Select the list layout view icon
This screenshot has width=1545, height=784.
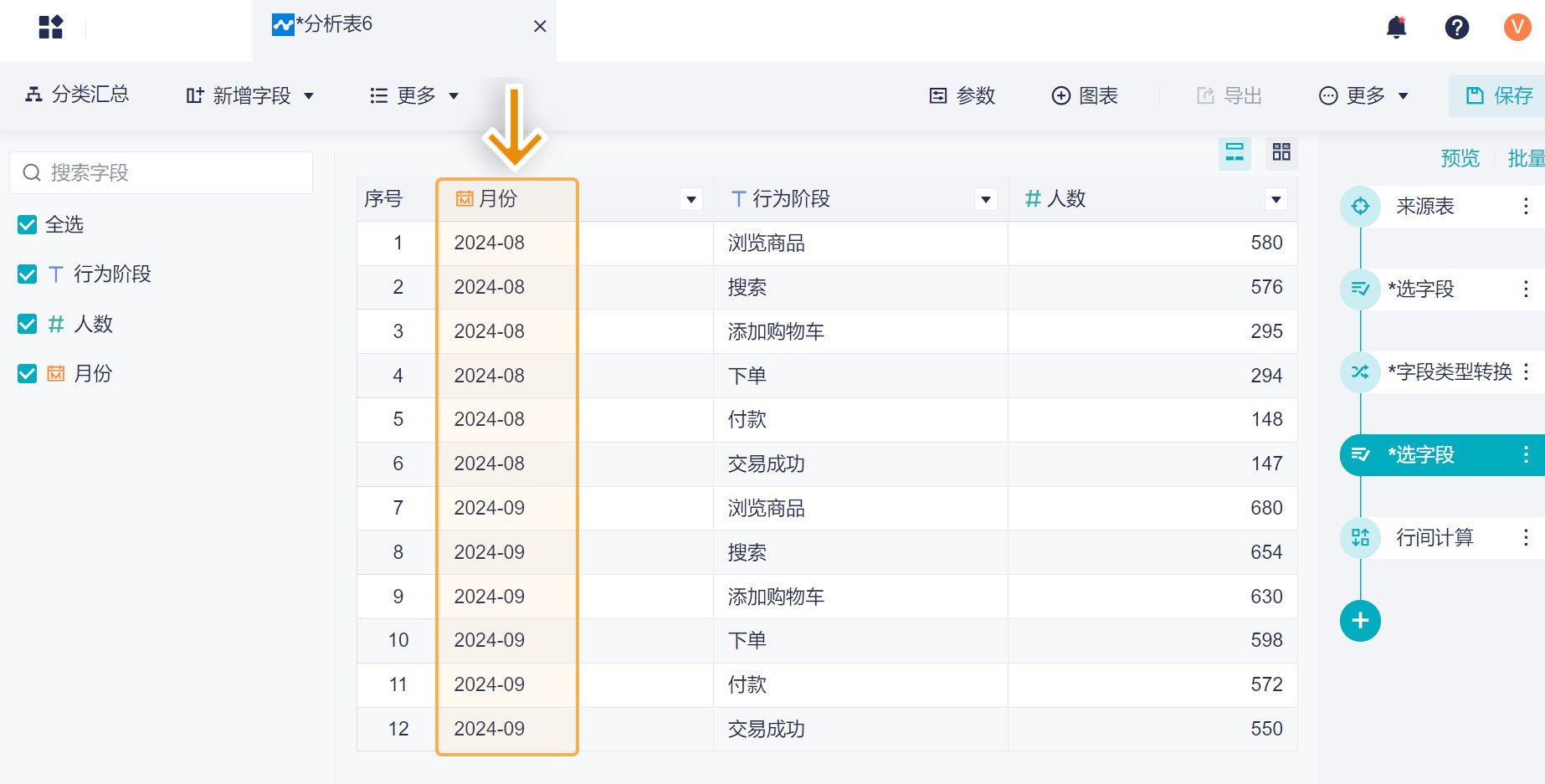(x=1234, y=152)
